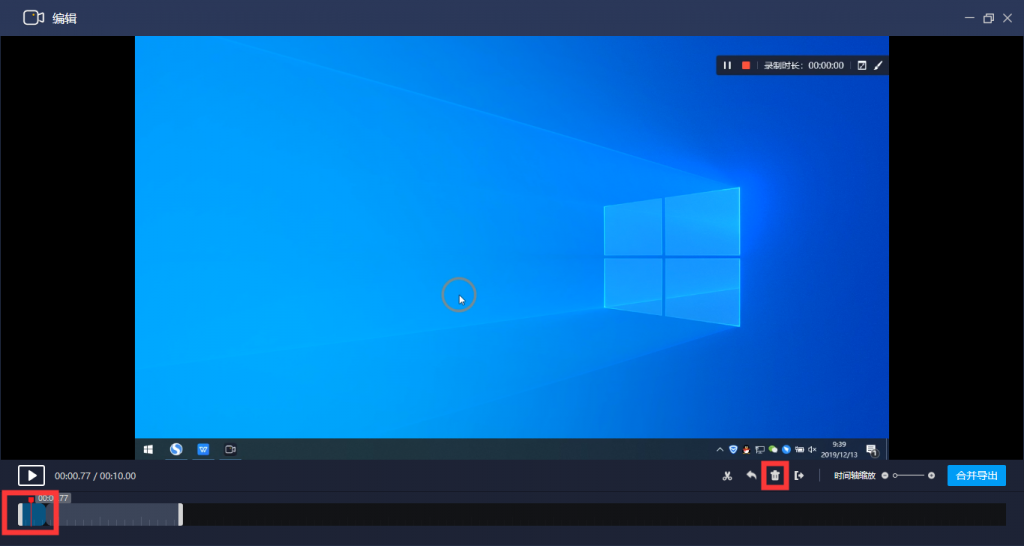
Task: Select the scissors cut tool
Action: click(728, 476)
